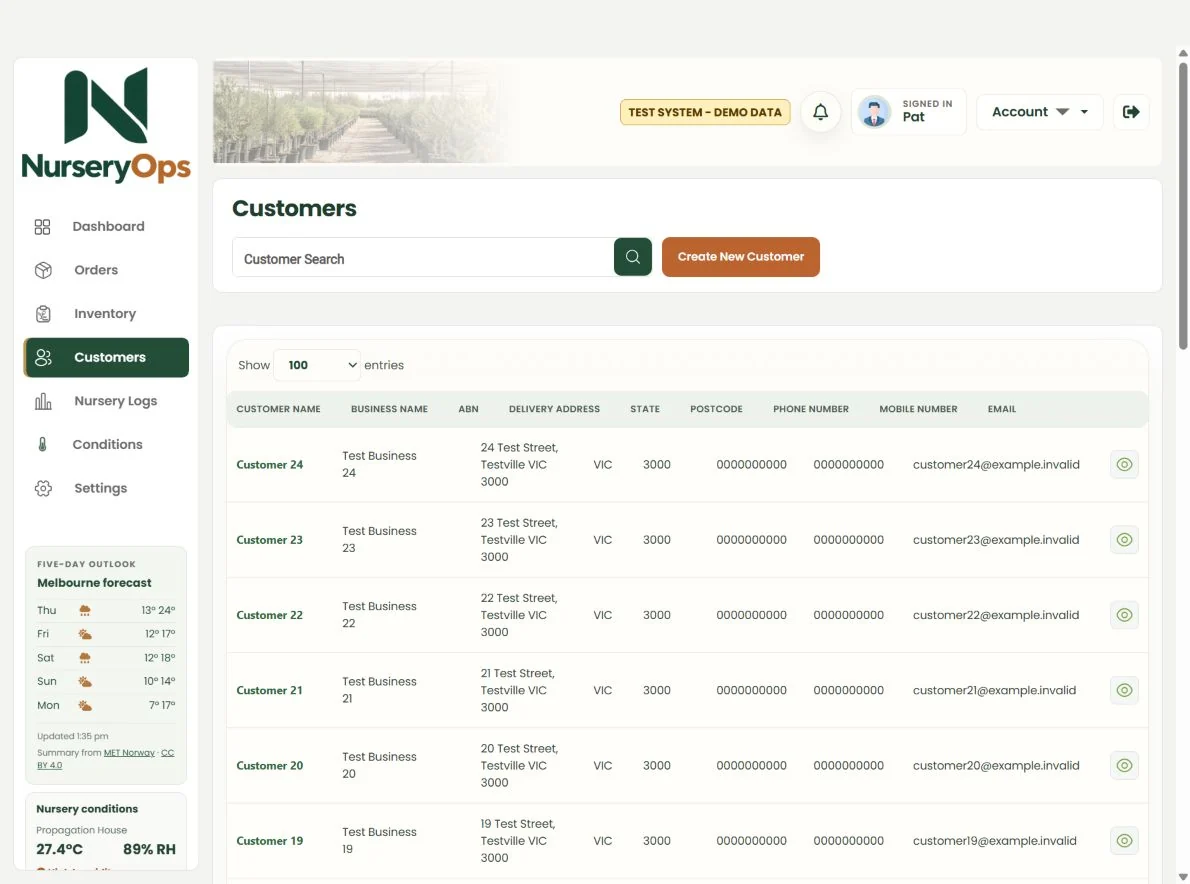The image size is (1190, 884).
Task: Click the Dashboard grid icon
Action: click(42, 227)
